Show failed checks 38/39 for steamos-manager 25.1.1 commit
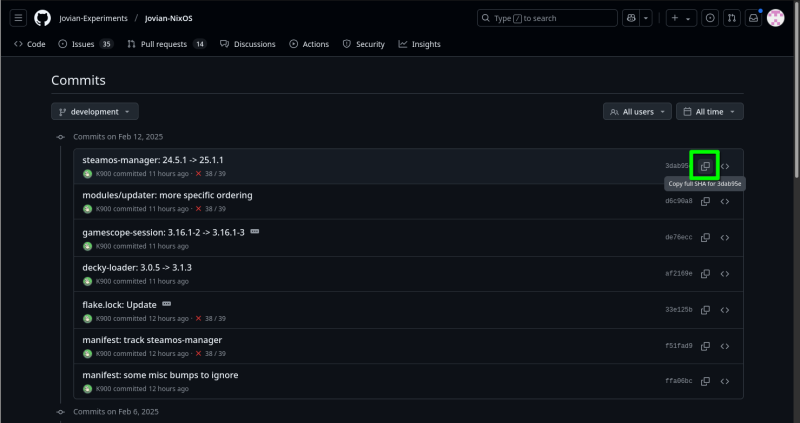800x423 pixels. (x=211, y=174)
